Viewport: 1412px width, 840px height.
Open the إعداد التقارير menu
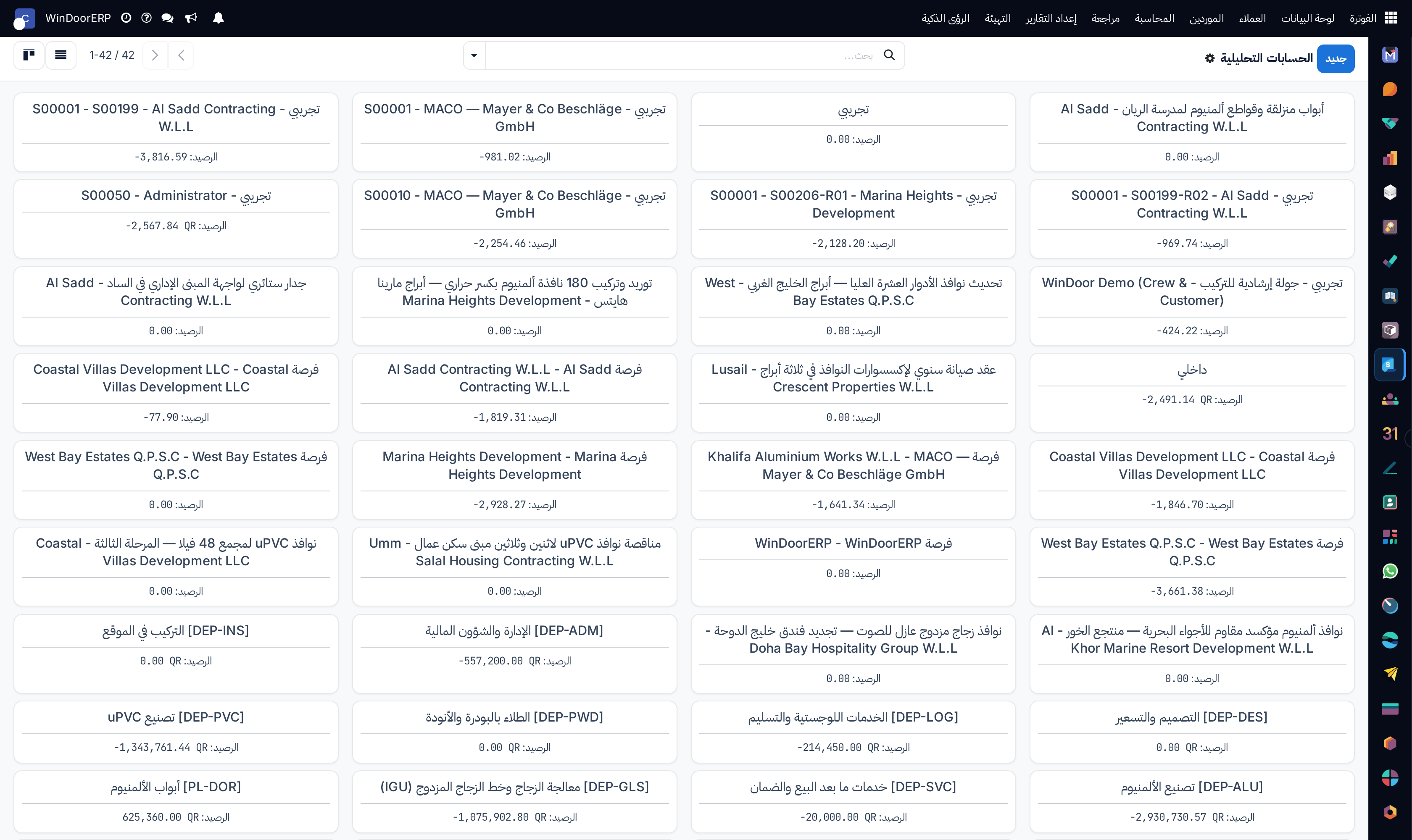point(1051,18)
